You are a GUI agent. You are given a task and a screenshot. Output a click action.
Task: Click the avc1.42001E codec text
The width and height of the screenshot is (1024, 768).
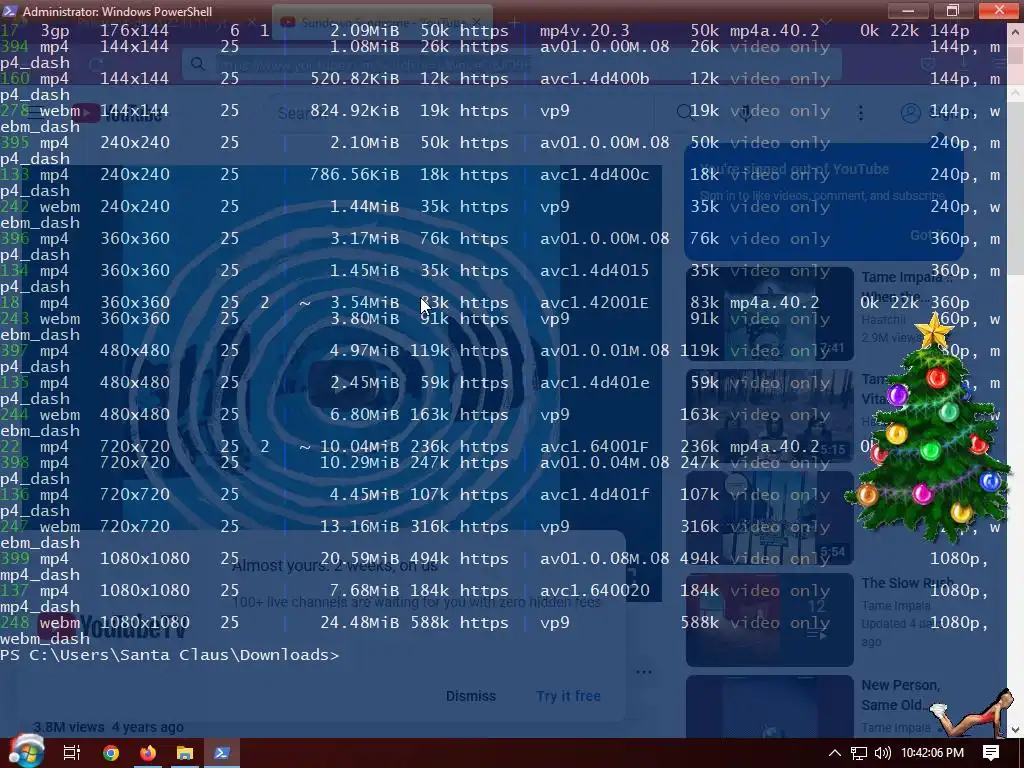point(594,302)
